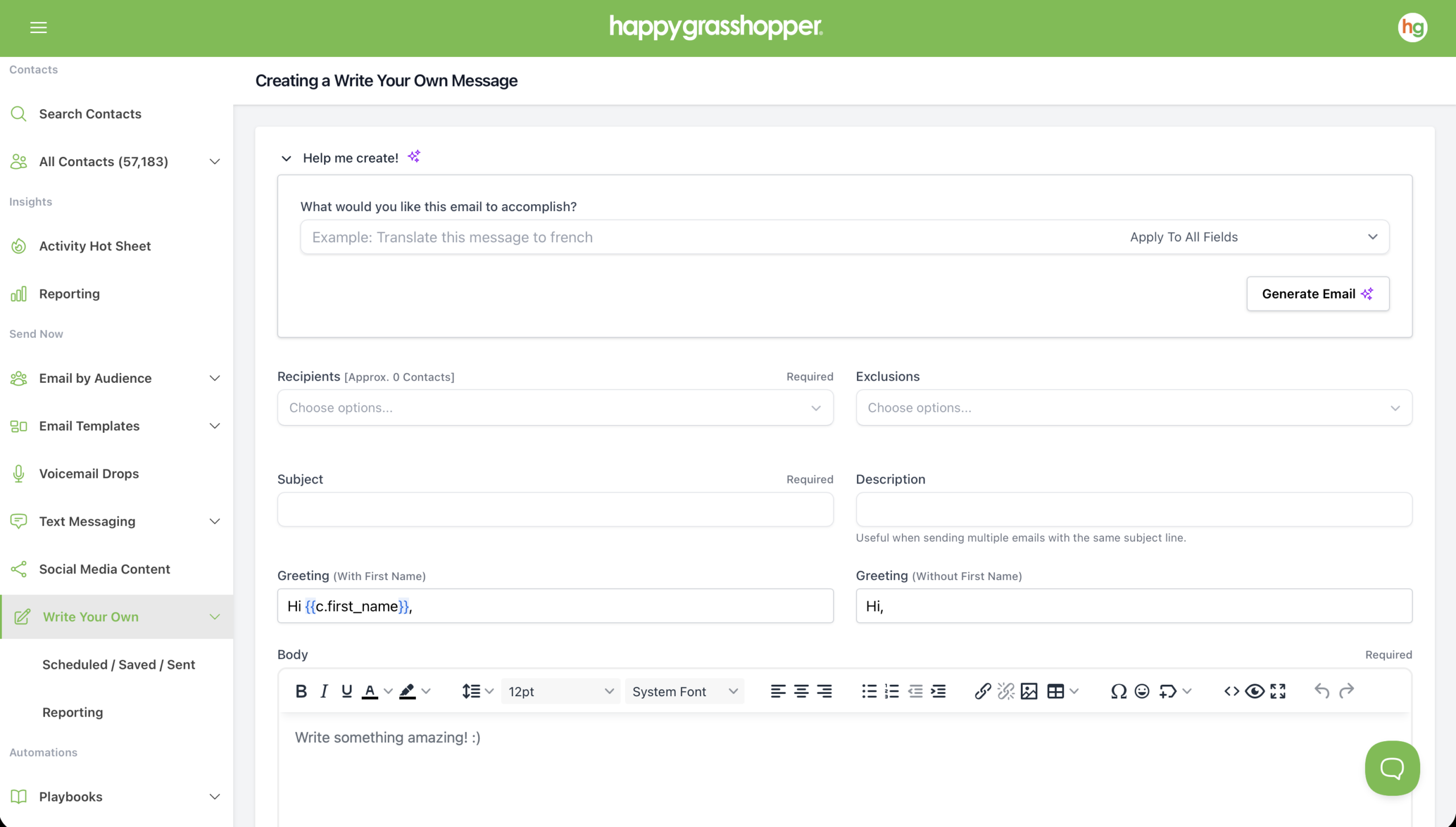The height and width of the screenshot is (827, 1456).
Task: Toggle bold formatting
Action: pyautogui.click(x=301, y=691)
